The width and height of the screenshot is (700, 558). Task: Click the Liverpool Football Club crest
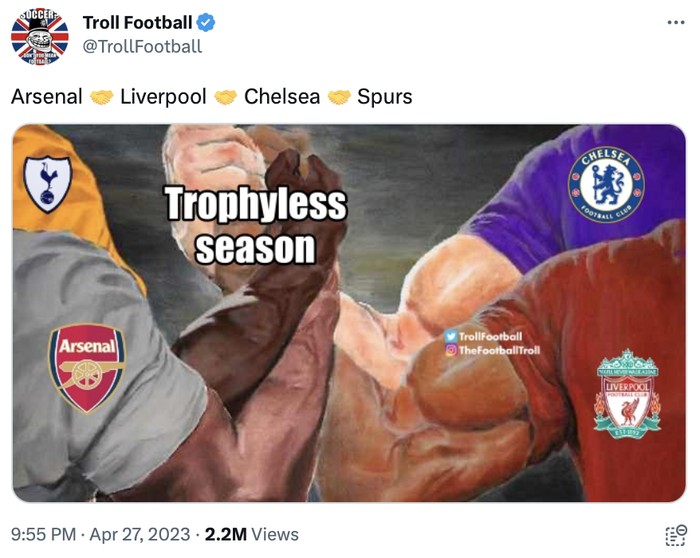[627, 393]
